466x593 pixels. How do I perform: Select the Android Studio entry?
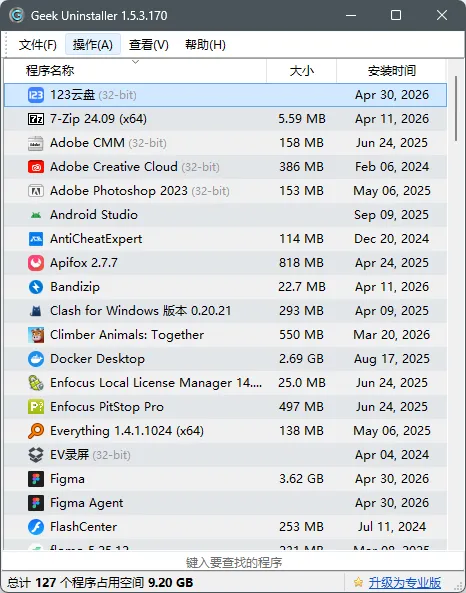click(225, 215)
